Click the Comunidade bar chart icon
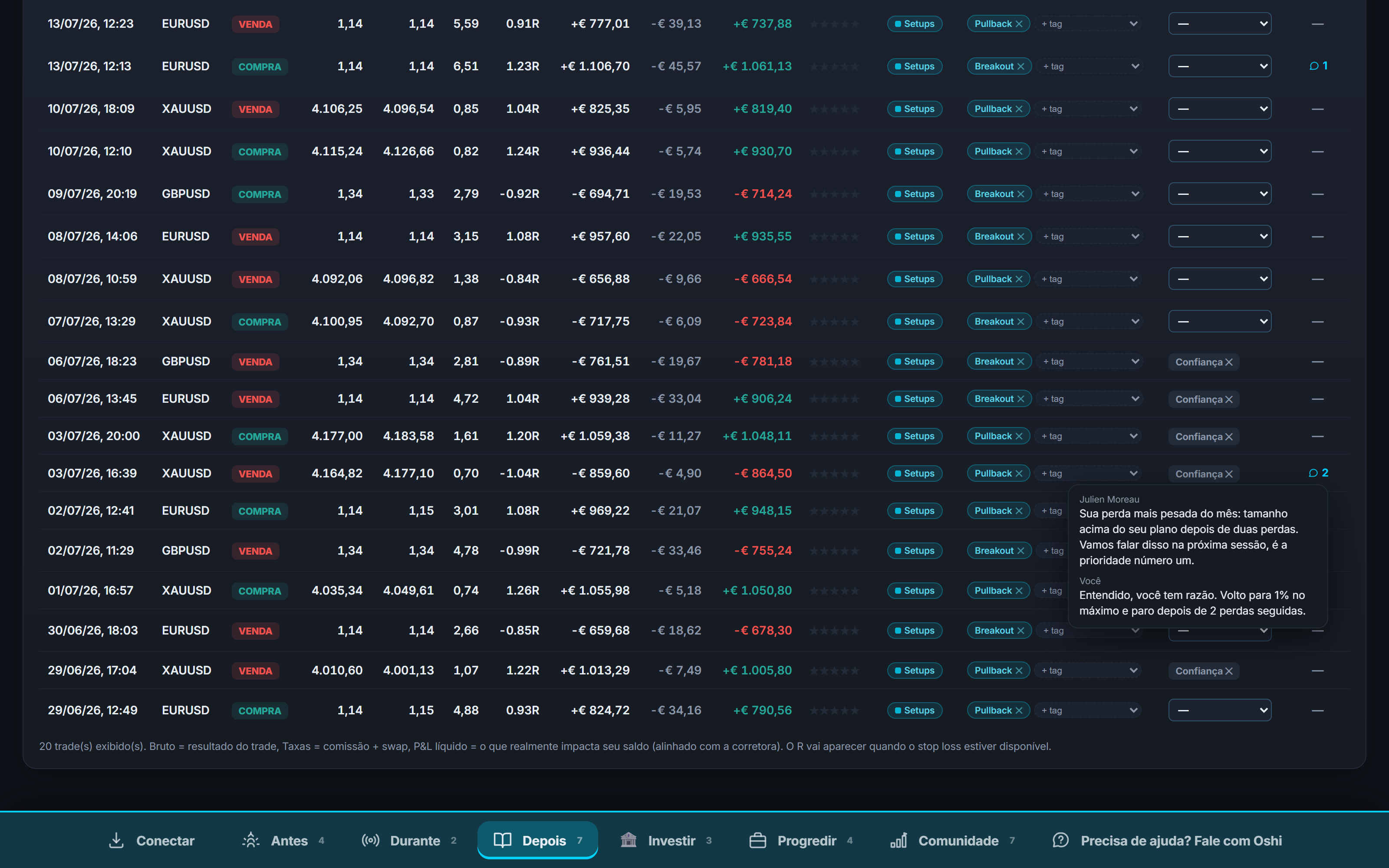 (x=899, y=841)
